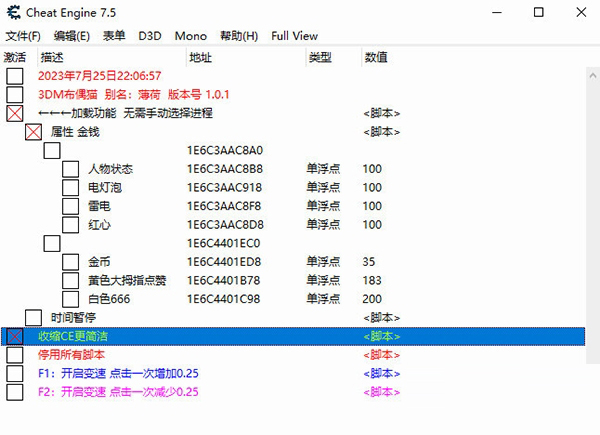The width and height of the screenshot is (600, 435).
Task: Select the 收缩CE更简洁 highlighted row text
Action: [x=73, y=336]
